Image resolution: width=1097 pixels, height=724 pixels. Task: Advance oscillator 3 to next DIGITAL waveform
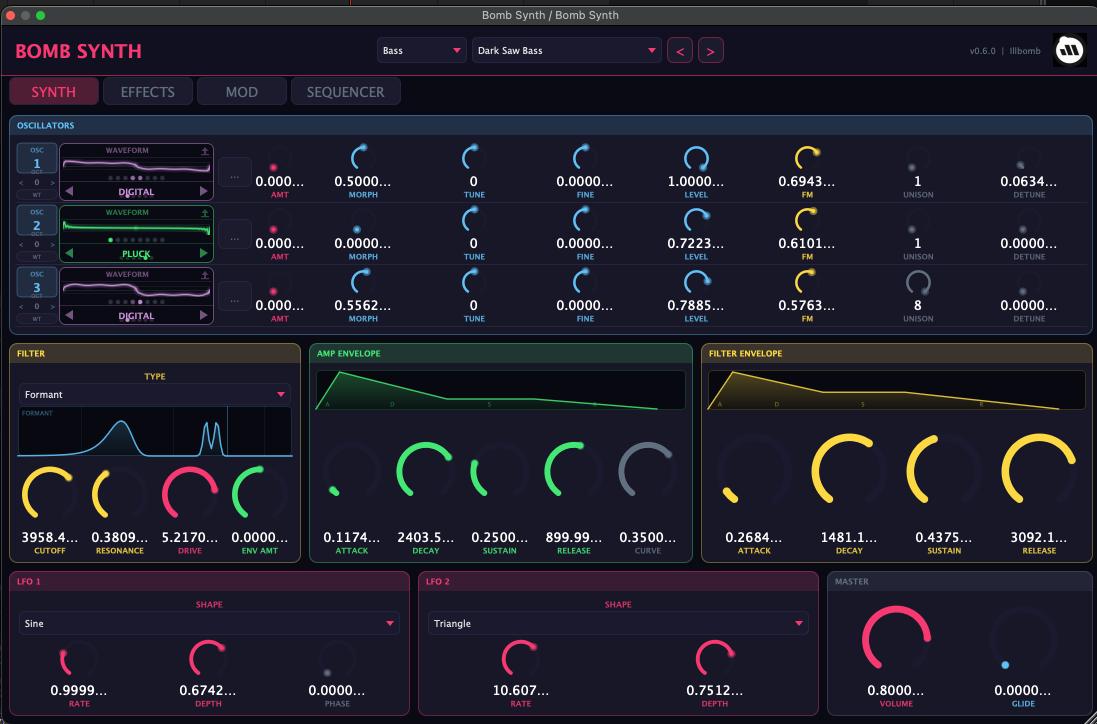pyautogui.click(x=203, y=313)
